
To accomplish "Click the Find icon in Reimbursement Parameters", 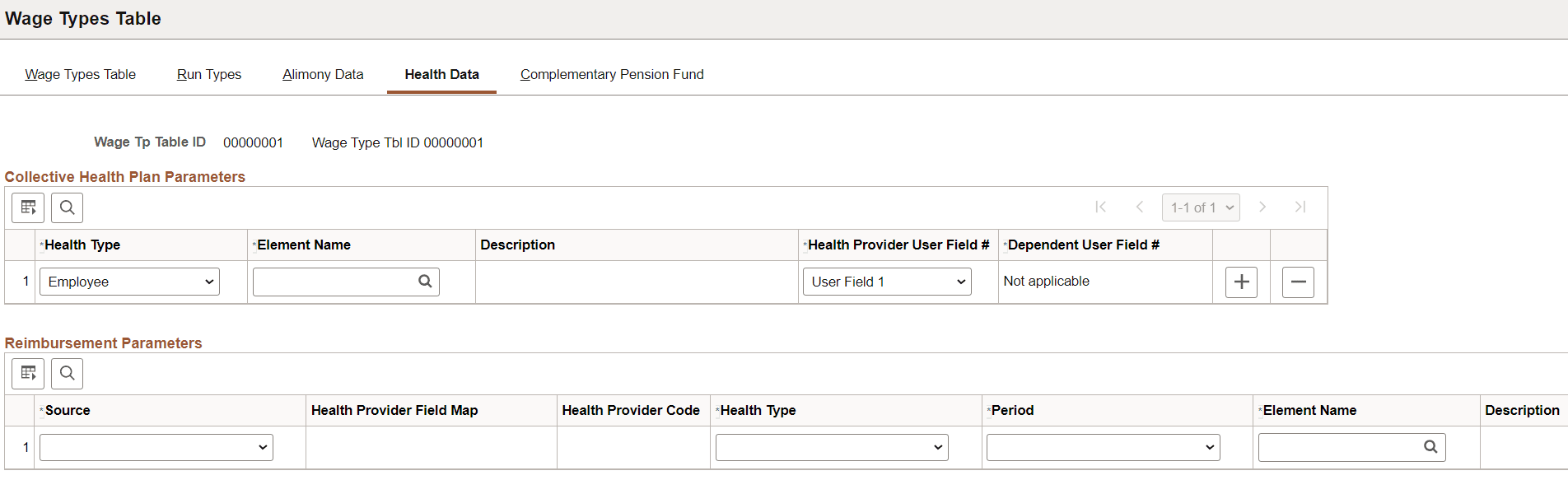I will click(x=67, y=373).
